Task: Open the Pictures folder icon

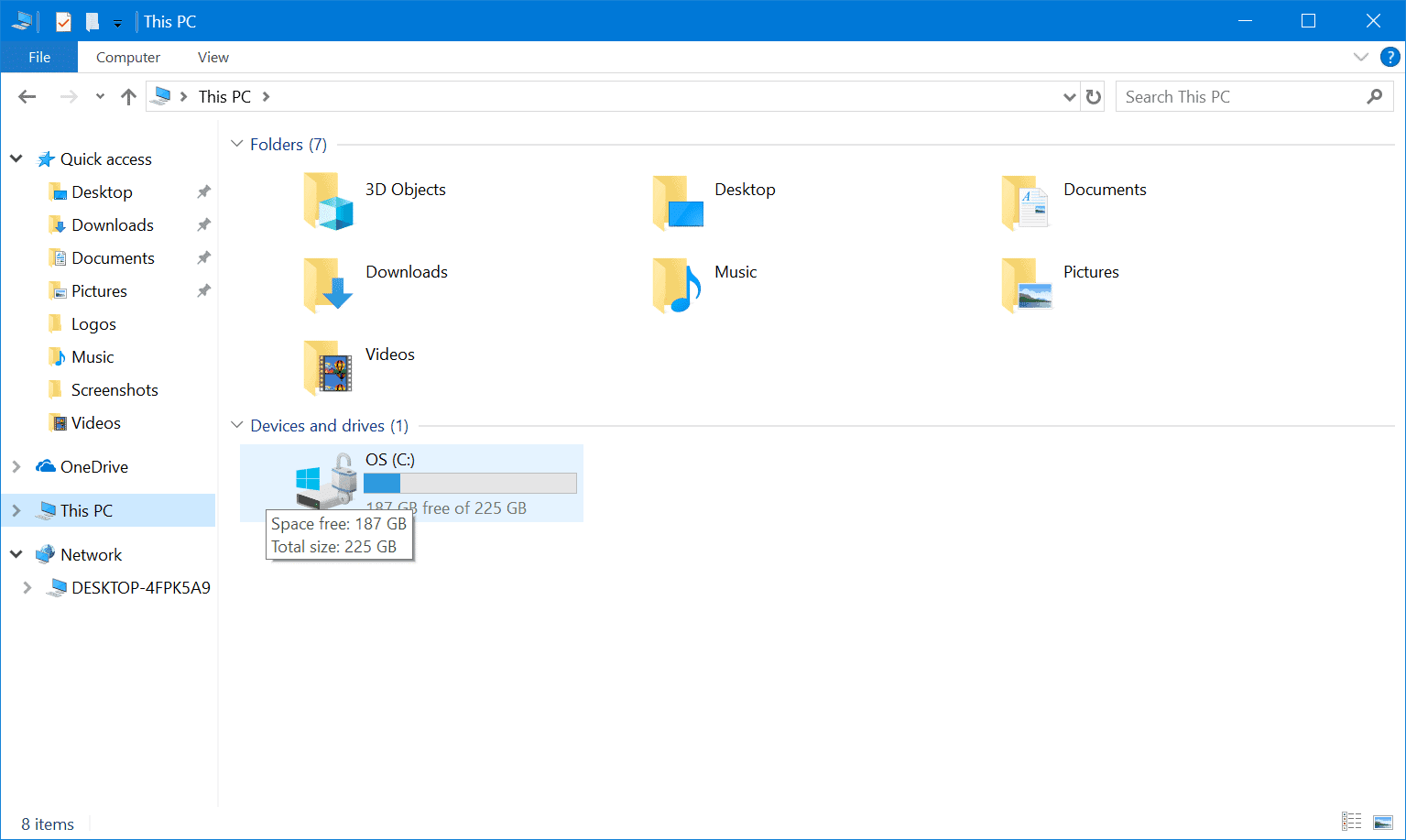Action: [x=1026, y=284]
